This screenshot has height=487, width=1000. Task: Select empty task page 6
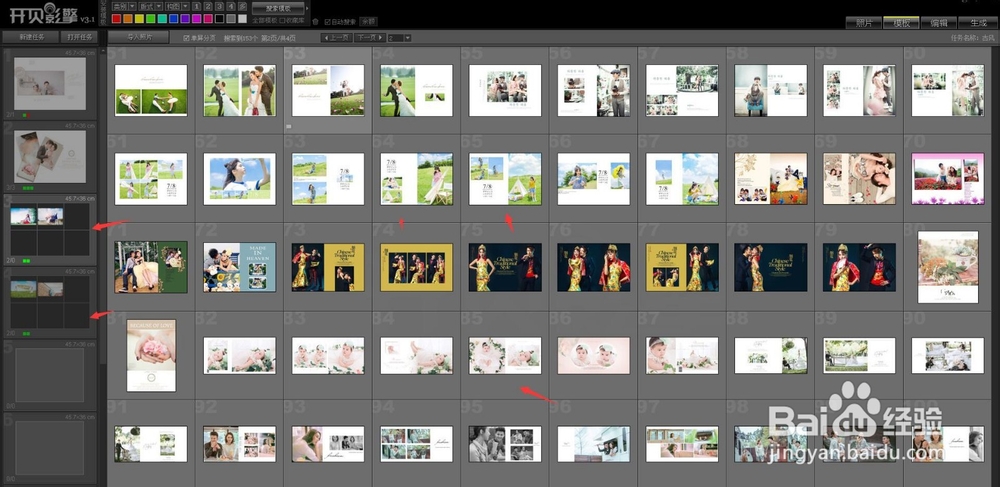tap(50, 447)
